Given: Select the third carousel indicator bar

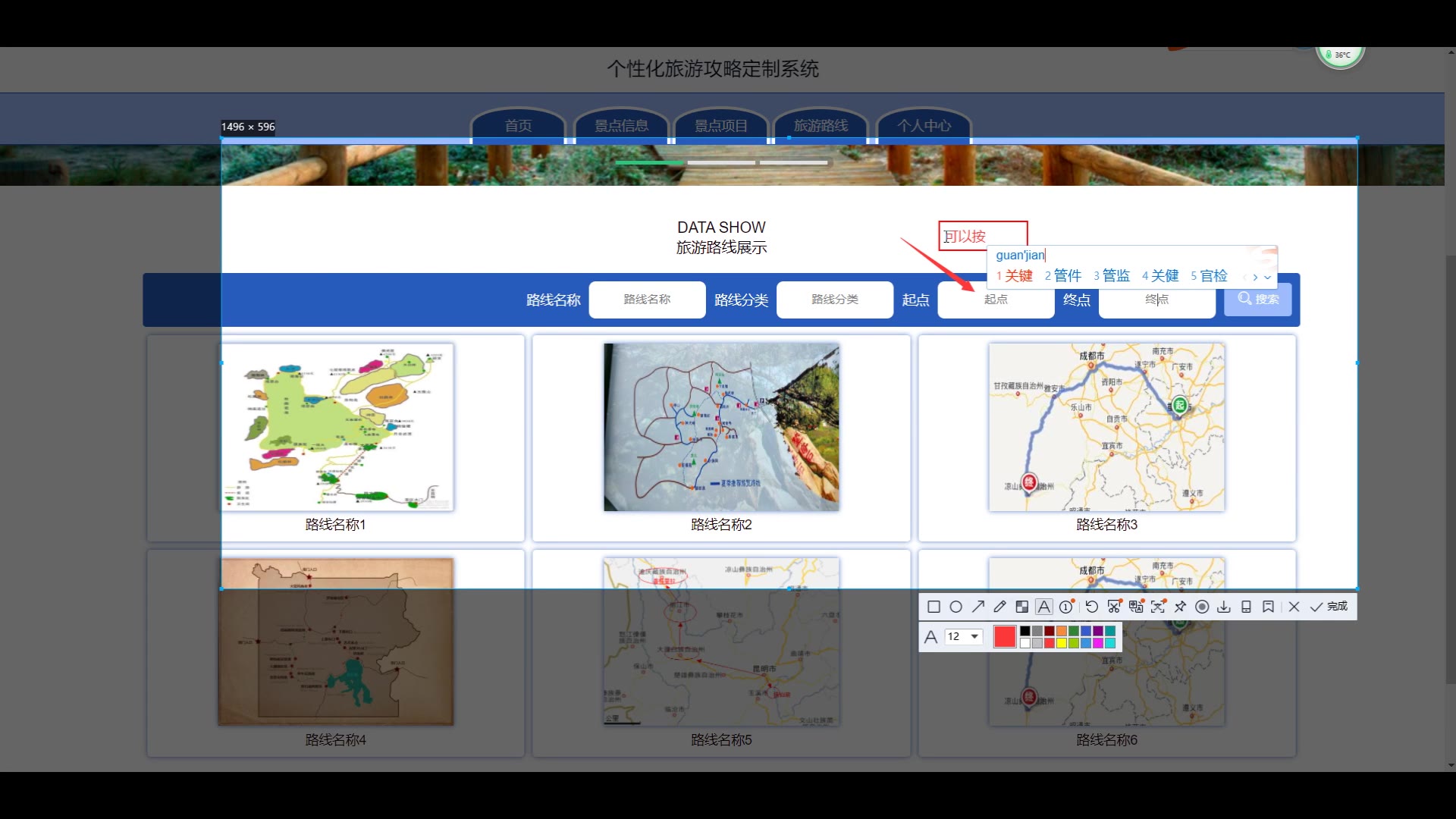Looking at the screenshot, I should click(x=793, y=162).
